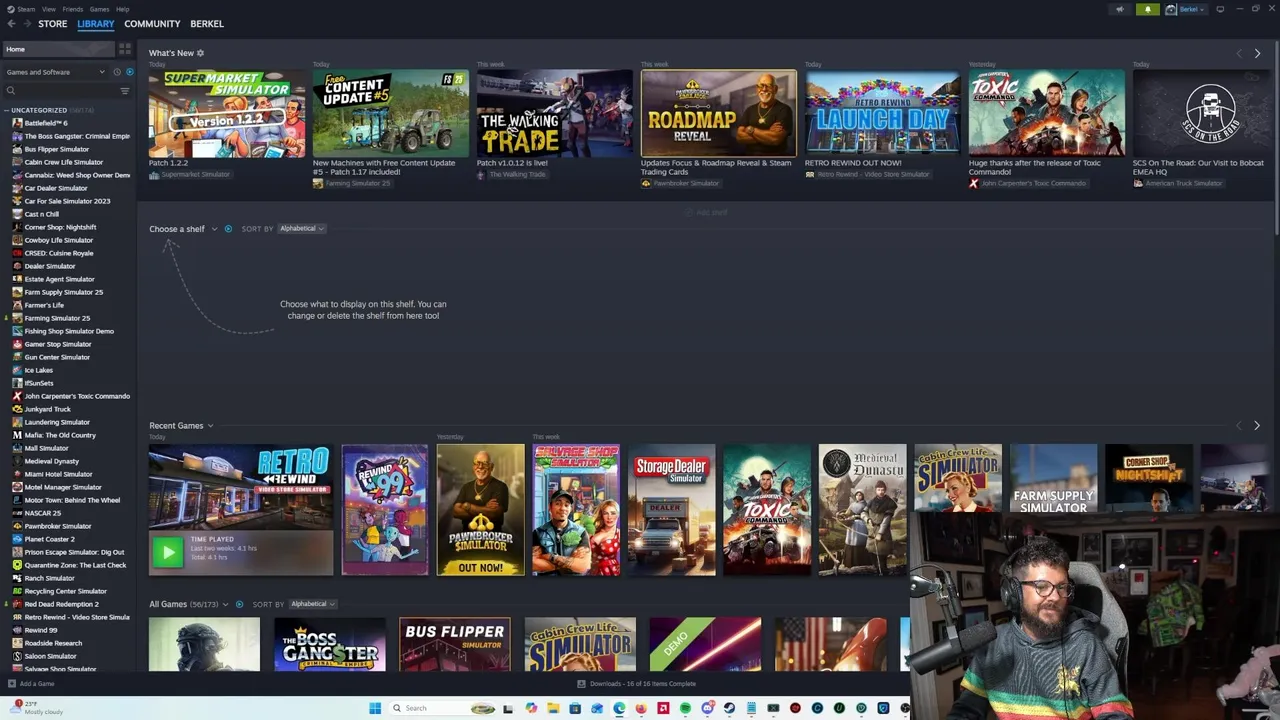Open What's New settings gear
The width and height of the screenshot is (1280, 720).
click(x=200, y=53)
